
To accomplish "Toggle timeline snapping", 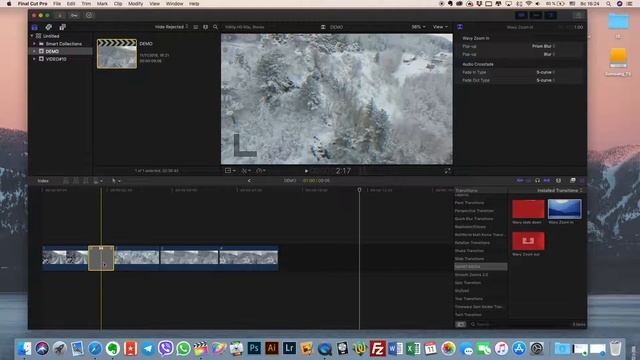I will [547, 180].
